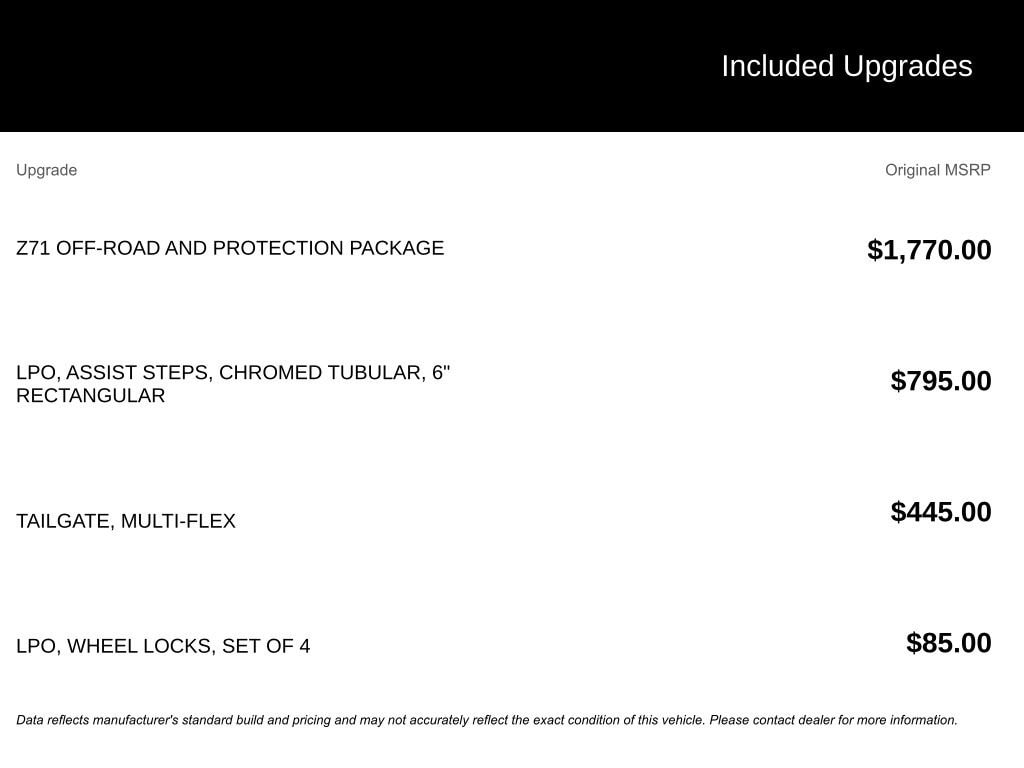Click the words PROTECTION PACKAGE
This screenshot has height=768, width=1024.
(x=328, y=248)
